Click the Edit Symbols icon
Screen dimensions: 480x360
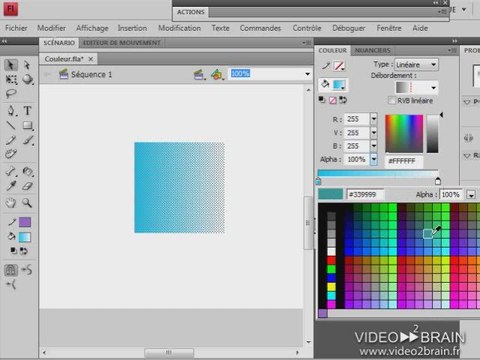(217, 74)
